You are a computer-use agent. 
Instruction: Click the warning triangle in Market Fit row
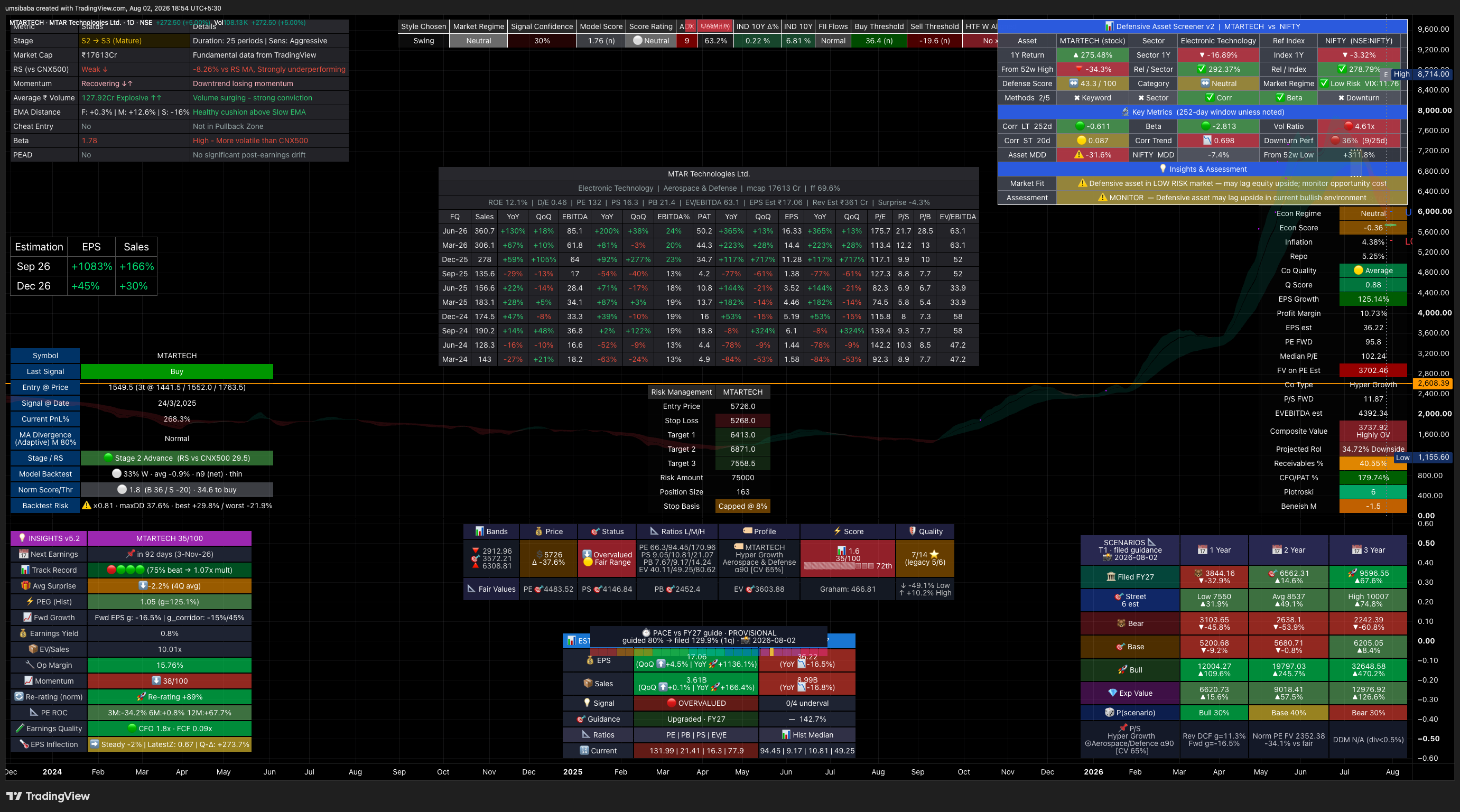(x=1083, y=183)
